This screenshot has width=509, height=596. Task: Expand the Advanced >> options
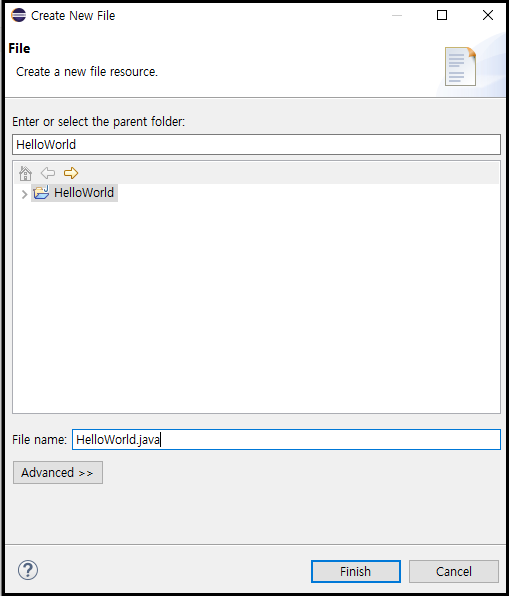coord(58,472)
